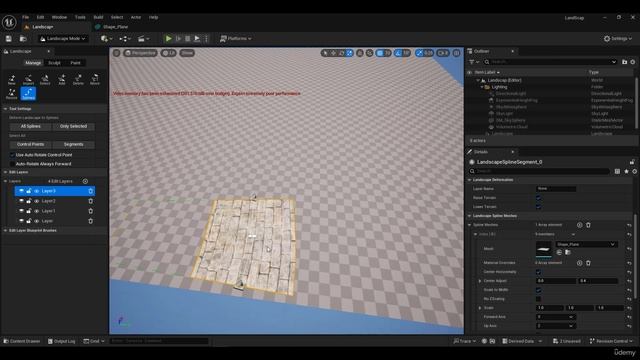Open the Build menu
640x360 pixels.
tap(98, 17)
